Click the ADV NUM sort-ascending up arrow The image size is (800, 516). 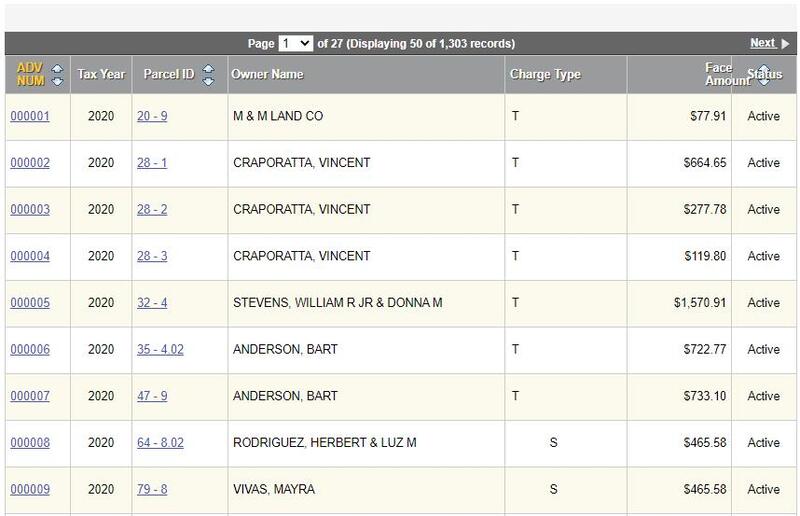tap(57, 69)
